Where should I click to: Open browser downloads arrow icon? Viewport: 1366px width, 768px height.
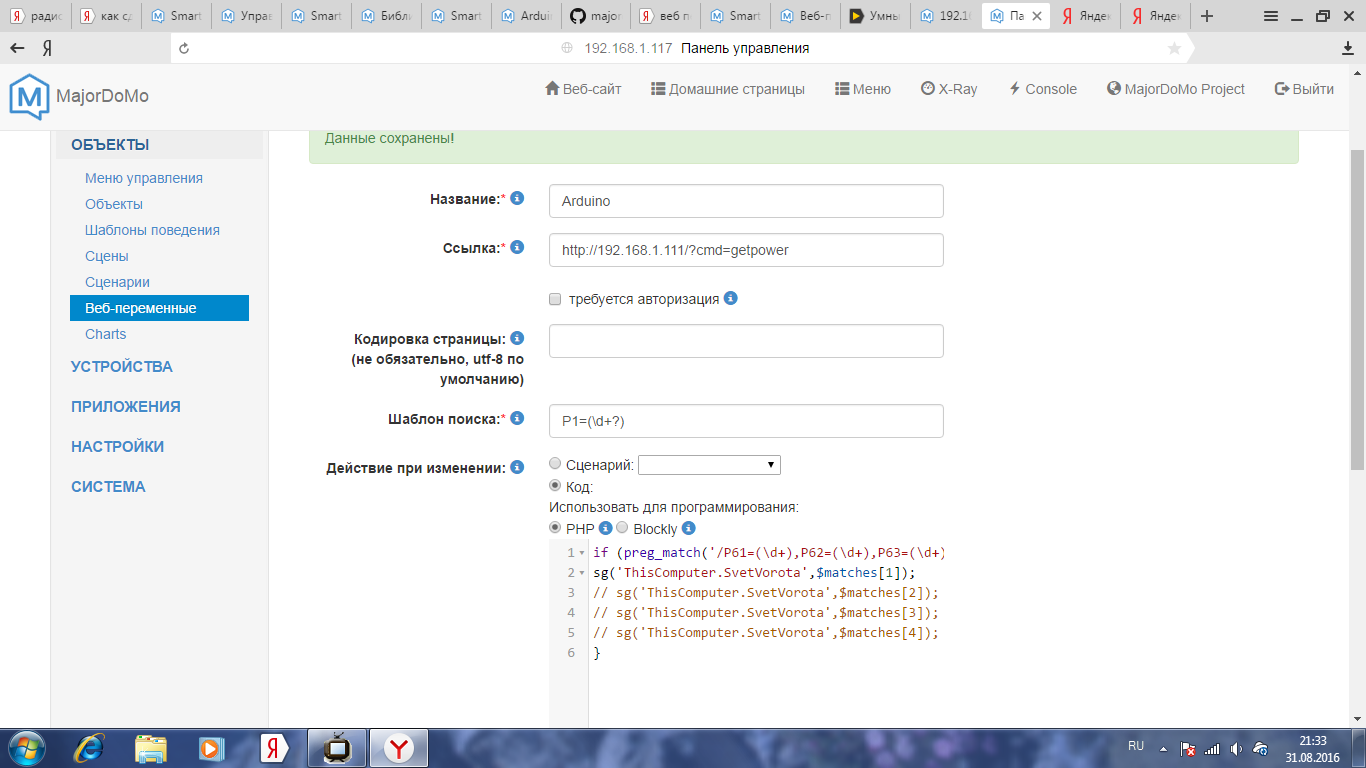(1348, 48)
